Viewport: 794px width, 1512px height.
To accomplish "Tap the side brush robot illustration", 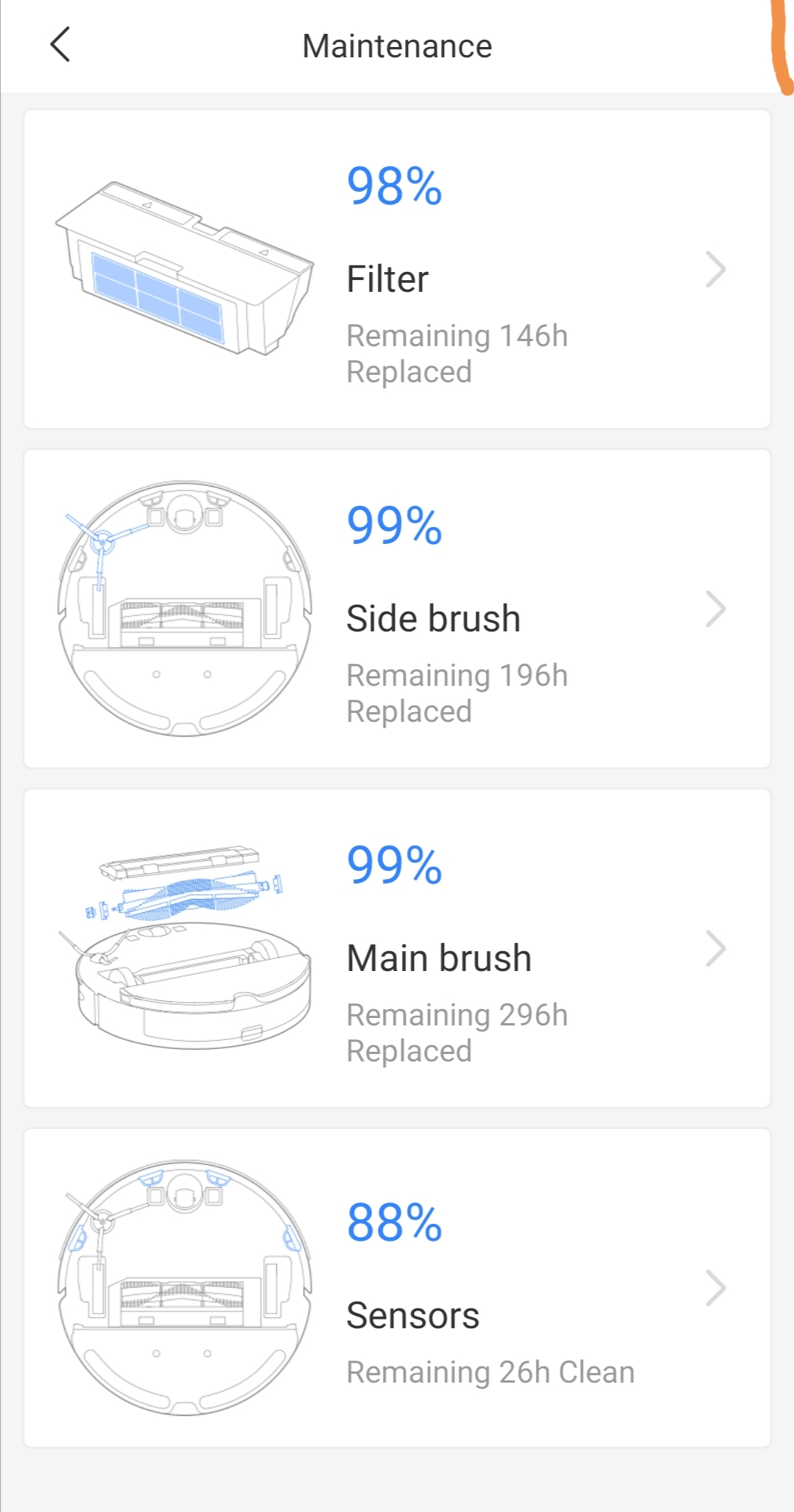I will [x=185, y=608].
